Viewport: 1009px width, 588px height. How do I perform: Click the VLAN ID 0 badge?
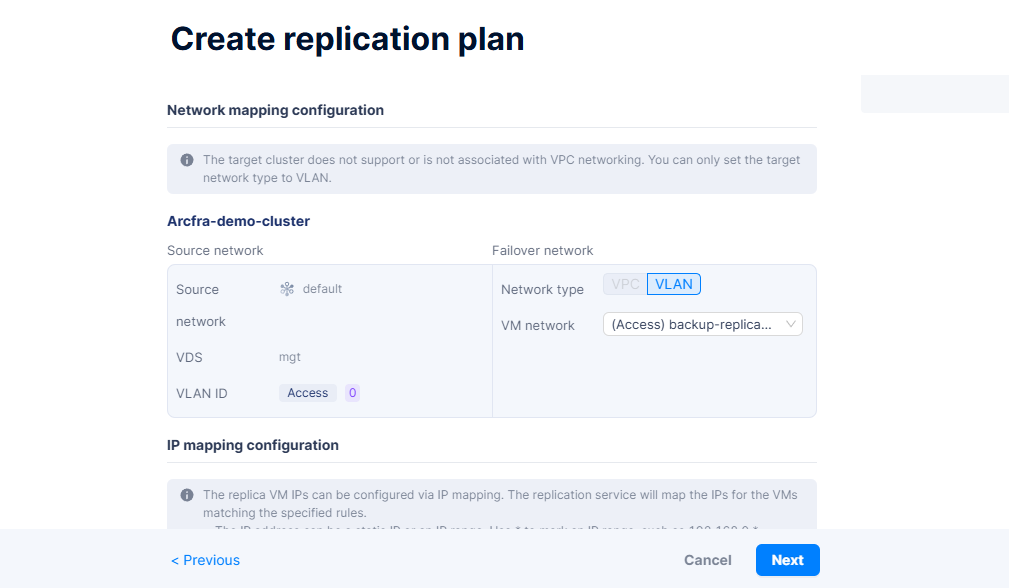352,393
